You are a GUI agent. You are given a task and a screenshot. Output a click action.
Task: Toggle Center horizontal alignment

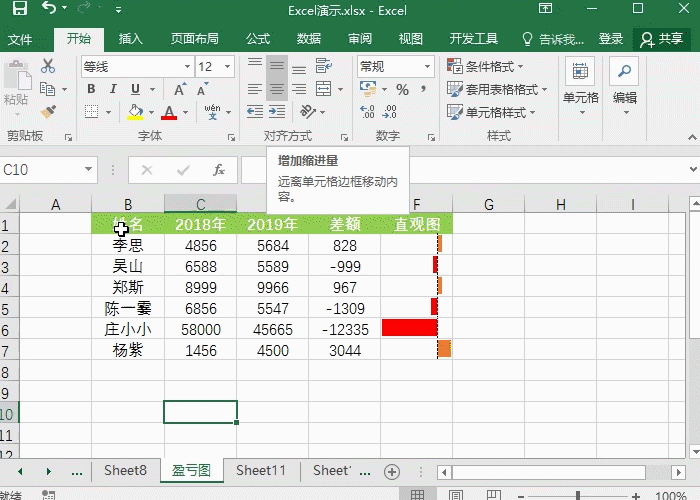point(277,89)
